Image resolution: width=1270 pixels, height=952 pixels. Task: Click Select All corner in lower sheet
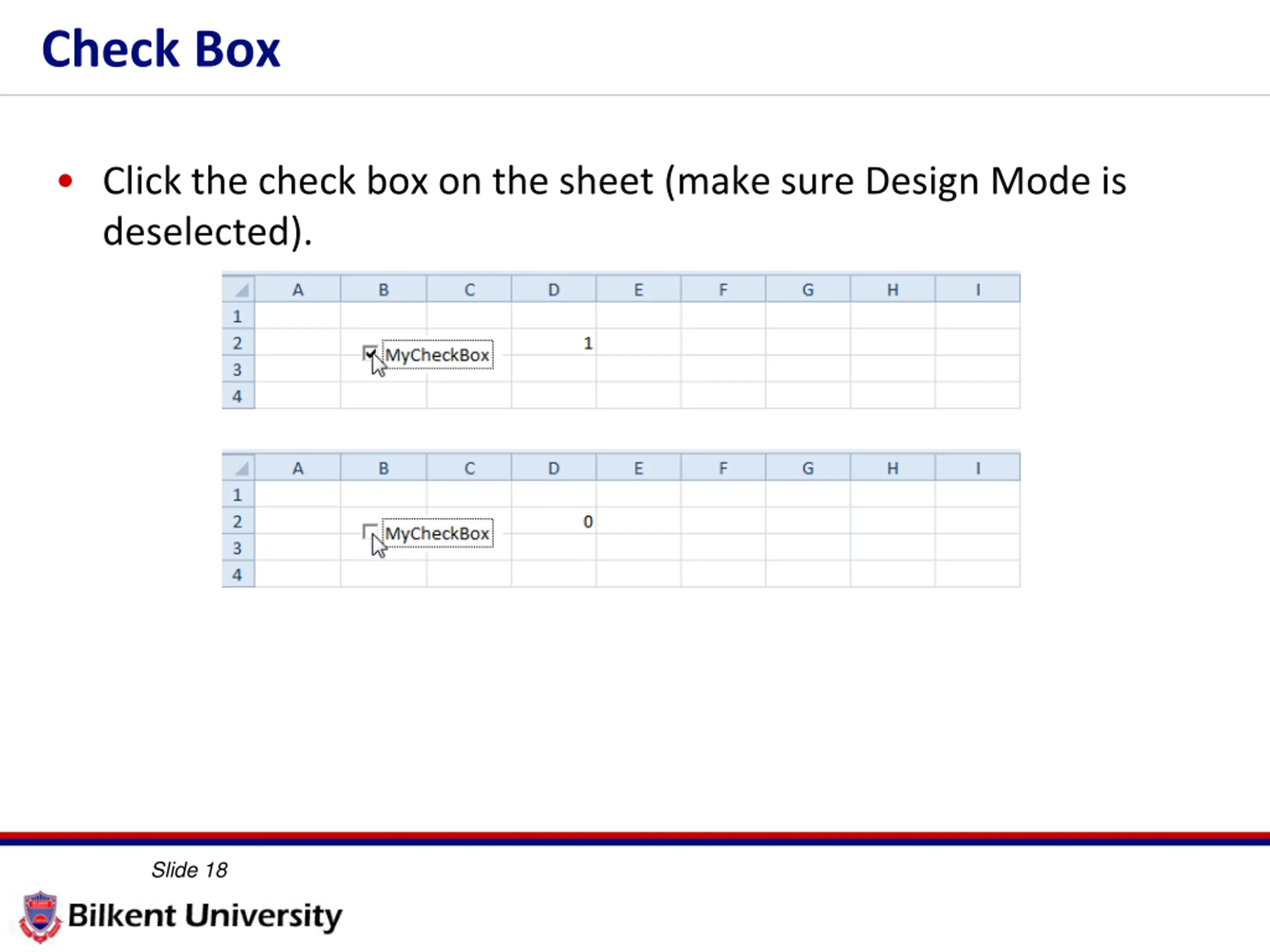[x=239, y=467]
